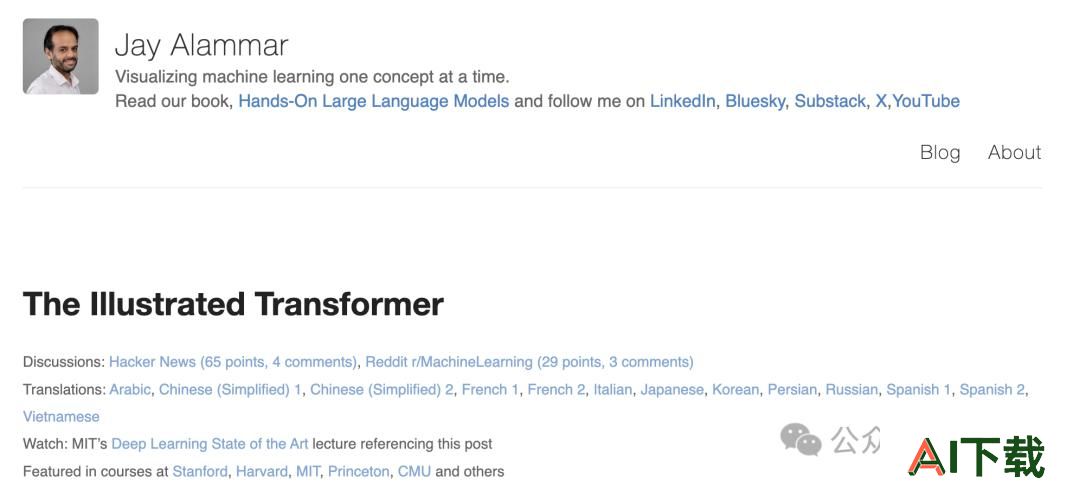
Task: Open the Chinese (Simplified) 2 translation
Action: (x=382, y=390)
